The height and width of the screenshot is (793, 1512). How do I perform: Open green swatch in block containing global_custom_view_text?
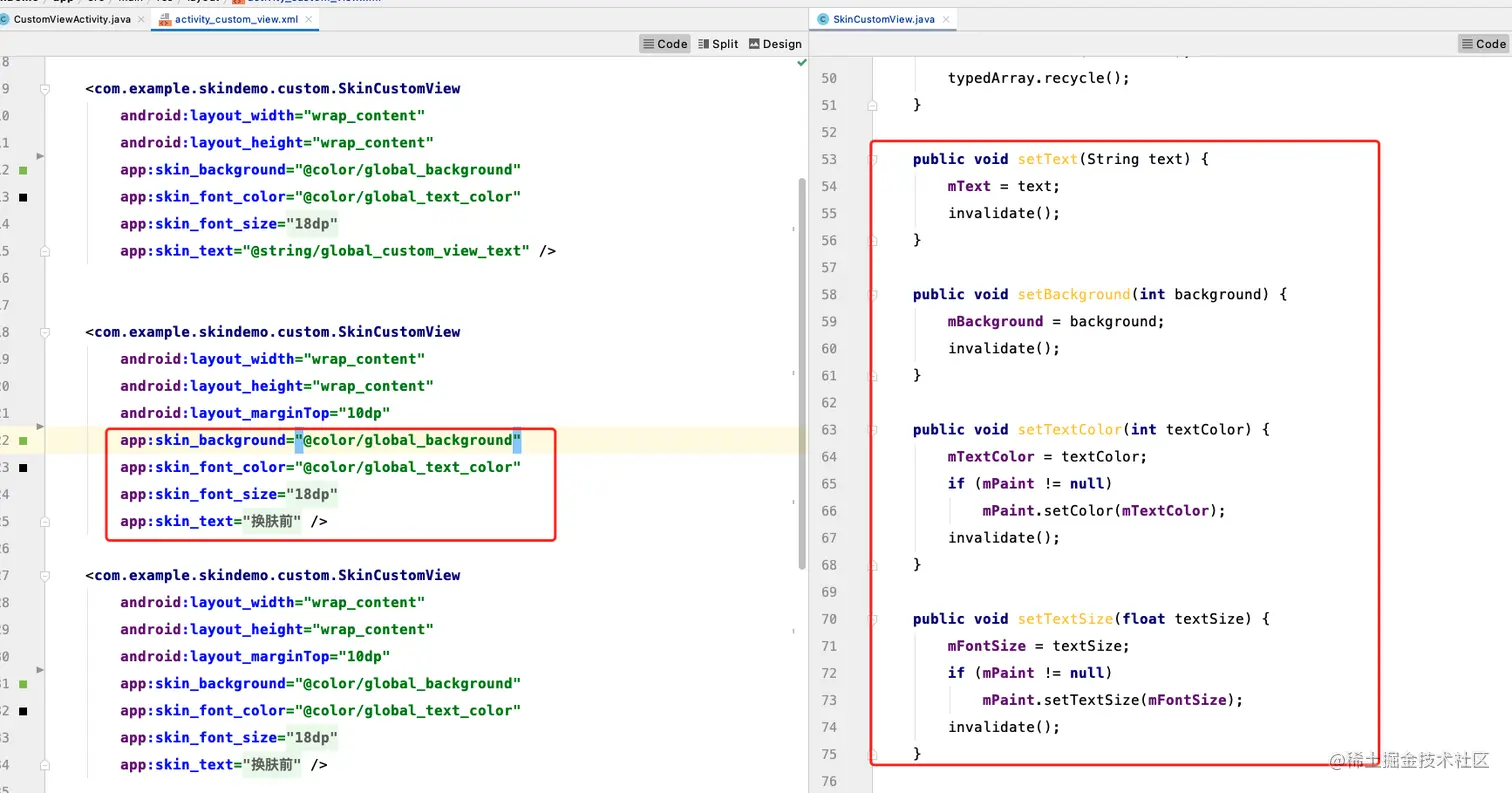tap(23, 170)
